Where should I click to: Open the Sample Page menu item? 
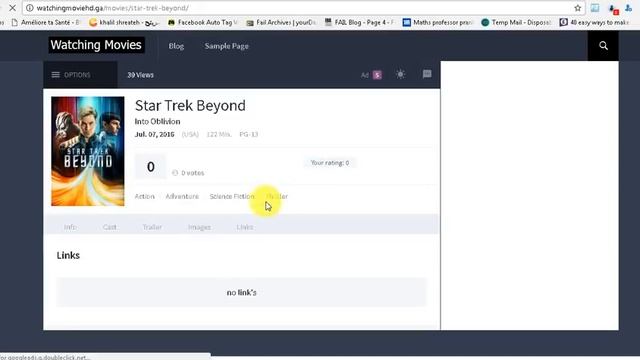coord(227,46)
